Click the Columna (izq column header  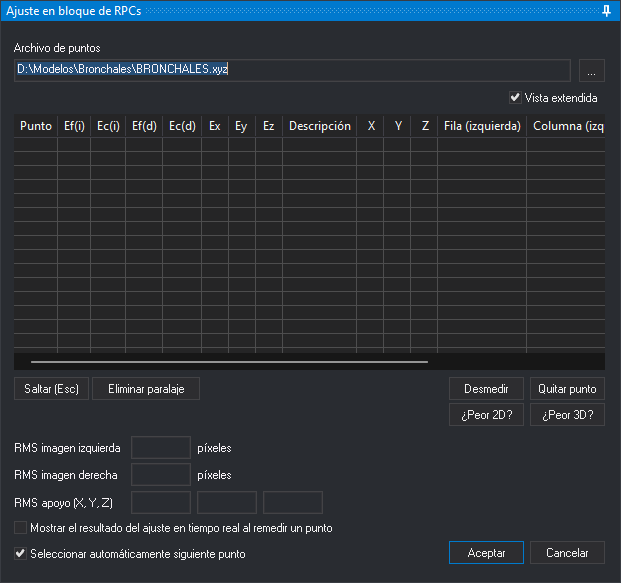point(566,126)
